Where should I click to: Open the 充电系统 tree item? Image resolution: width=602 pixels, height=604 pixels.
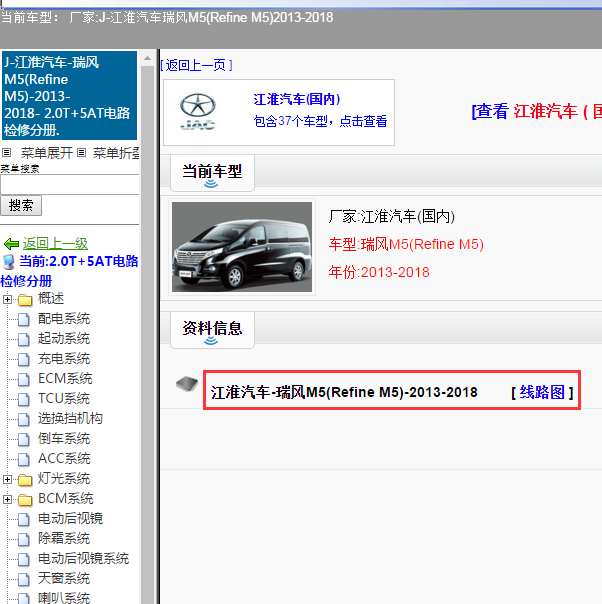tap(64, 359)
